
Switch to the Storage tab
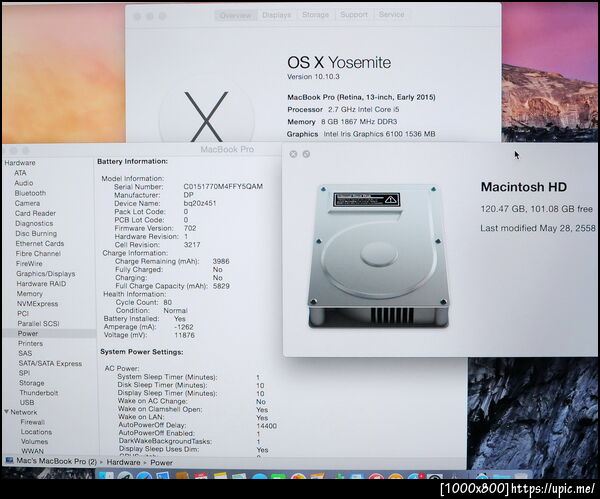315,15
